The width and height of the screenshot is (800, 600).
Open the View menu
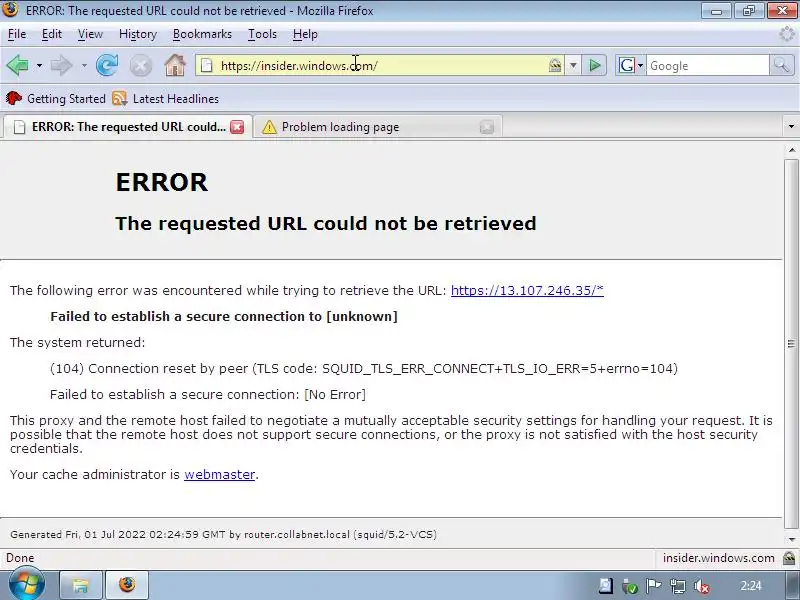click(90, 34)
